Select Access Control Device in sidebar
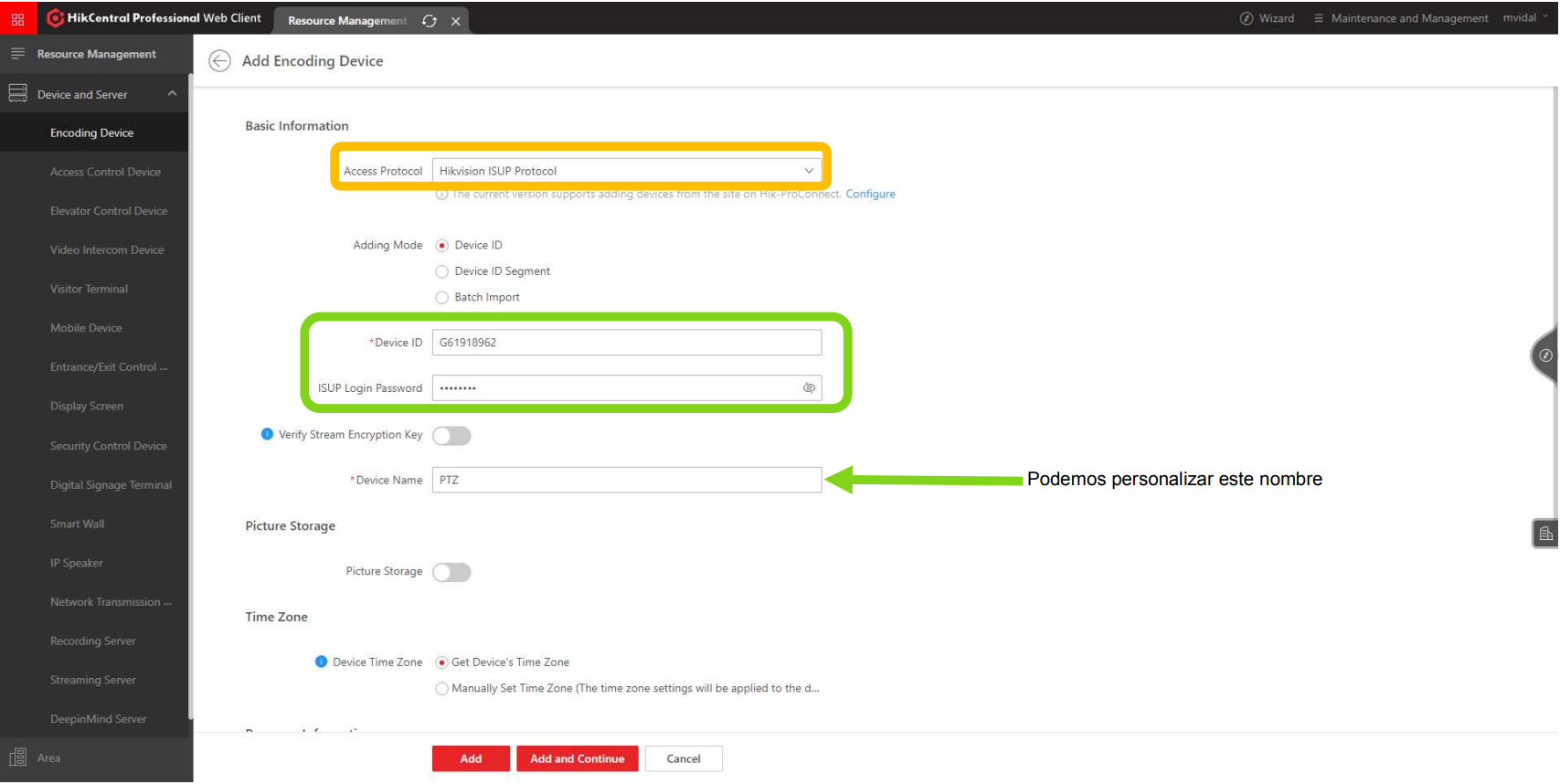The width and height of the screenshot is (1560, 784). click(x=105, y=172)
